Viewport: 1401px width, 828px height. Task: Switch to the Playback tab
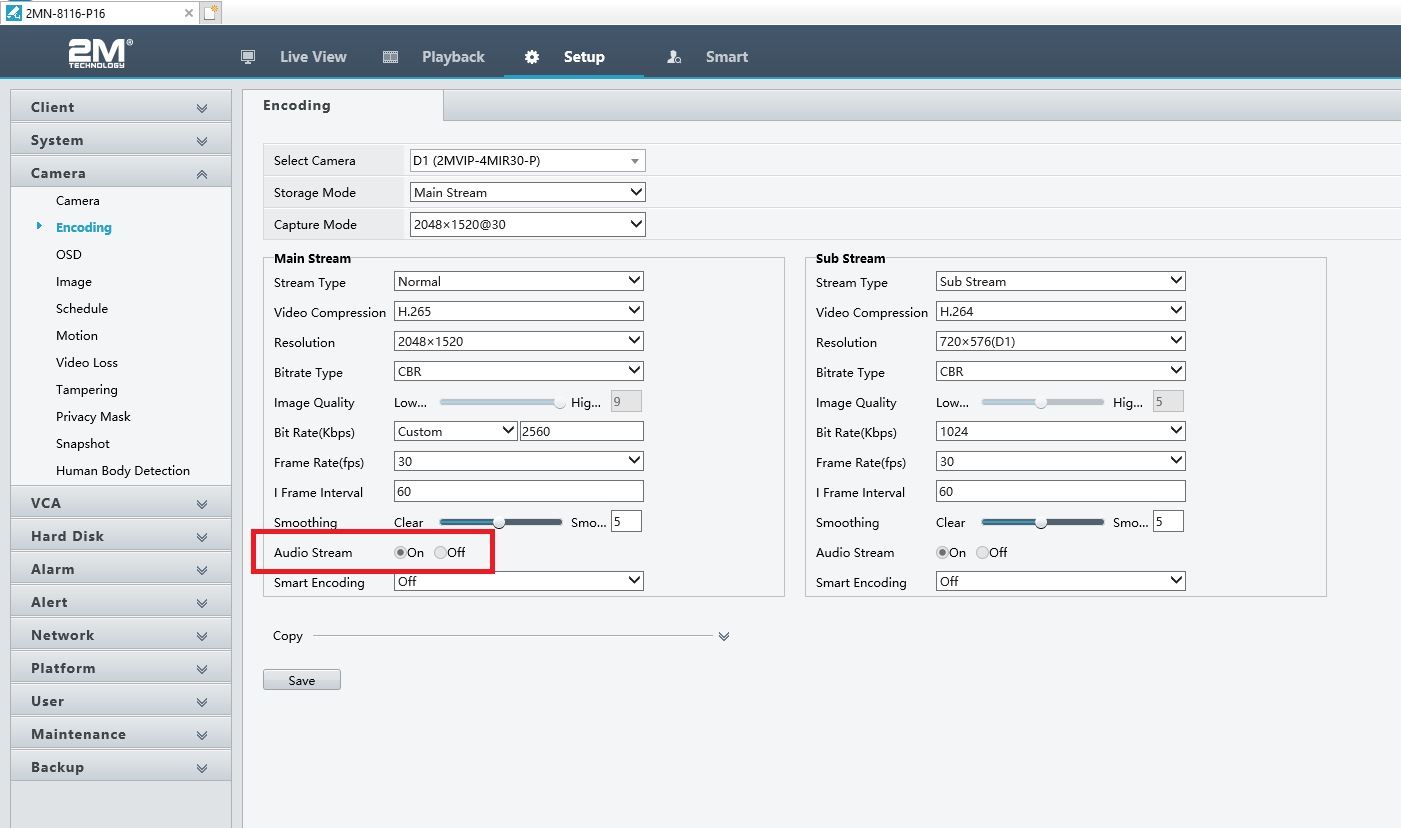point(452,57)
